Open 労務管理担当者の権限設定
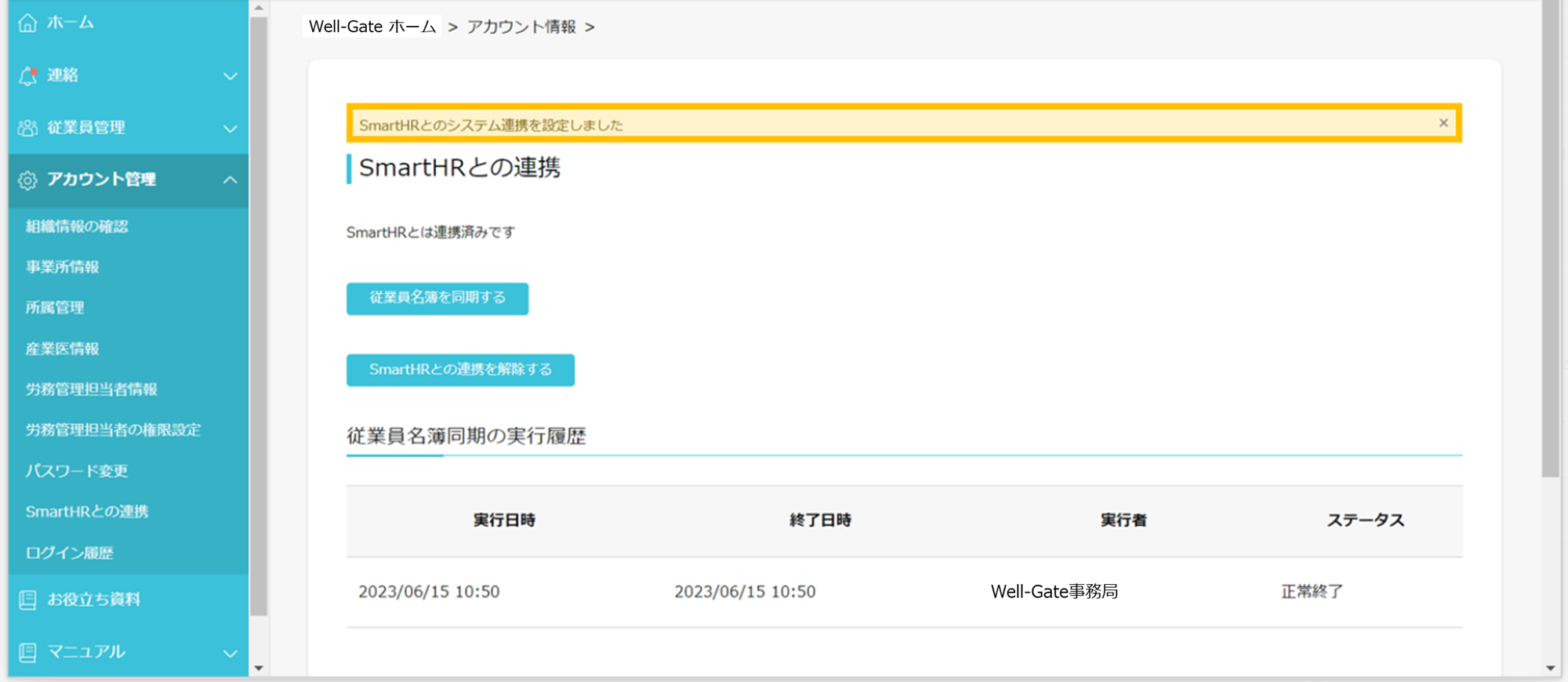The width and height of the screenshot is (1568, 682). click(x=113, y=430)
